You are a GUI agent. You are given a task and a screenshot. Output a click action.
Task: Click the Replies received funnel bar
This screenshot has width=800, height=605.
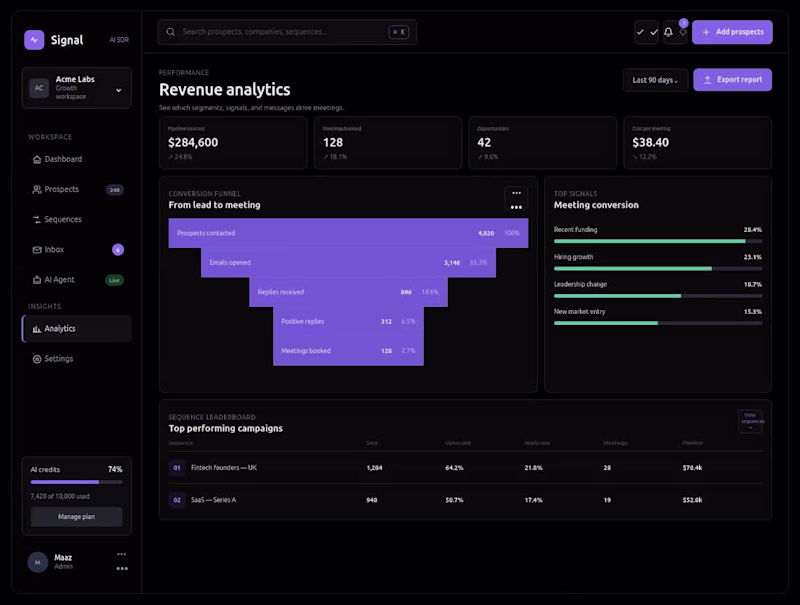coord(348,292)
